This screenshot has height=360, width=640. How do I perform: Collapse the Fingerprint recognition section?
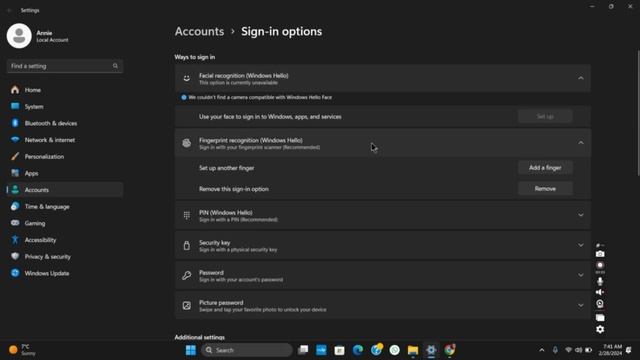[580, 143]
